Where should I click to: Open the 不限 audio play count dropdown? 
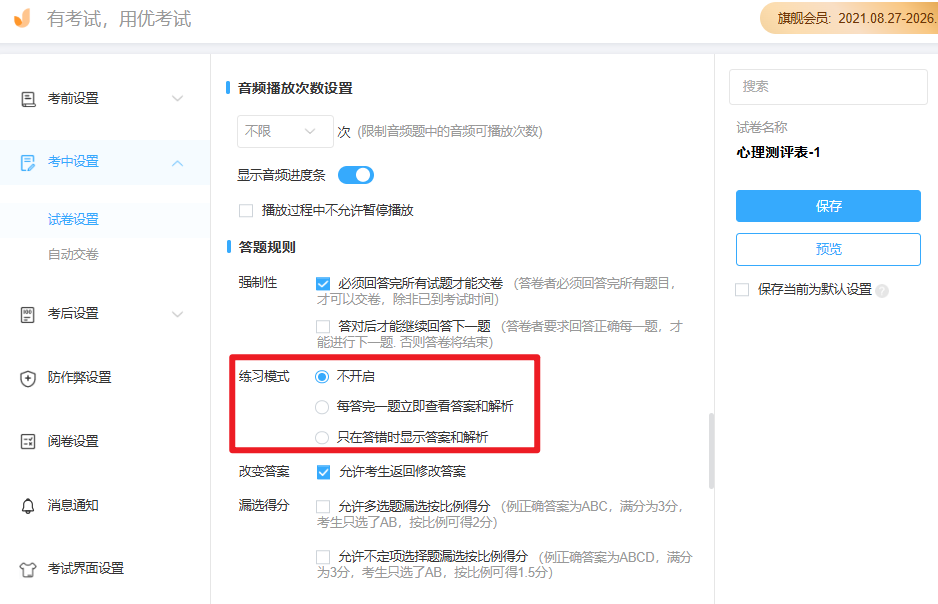pyautogui.click(x=284, y=131)
